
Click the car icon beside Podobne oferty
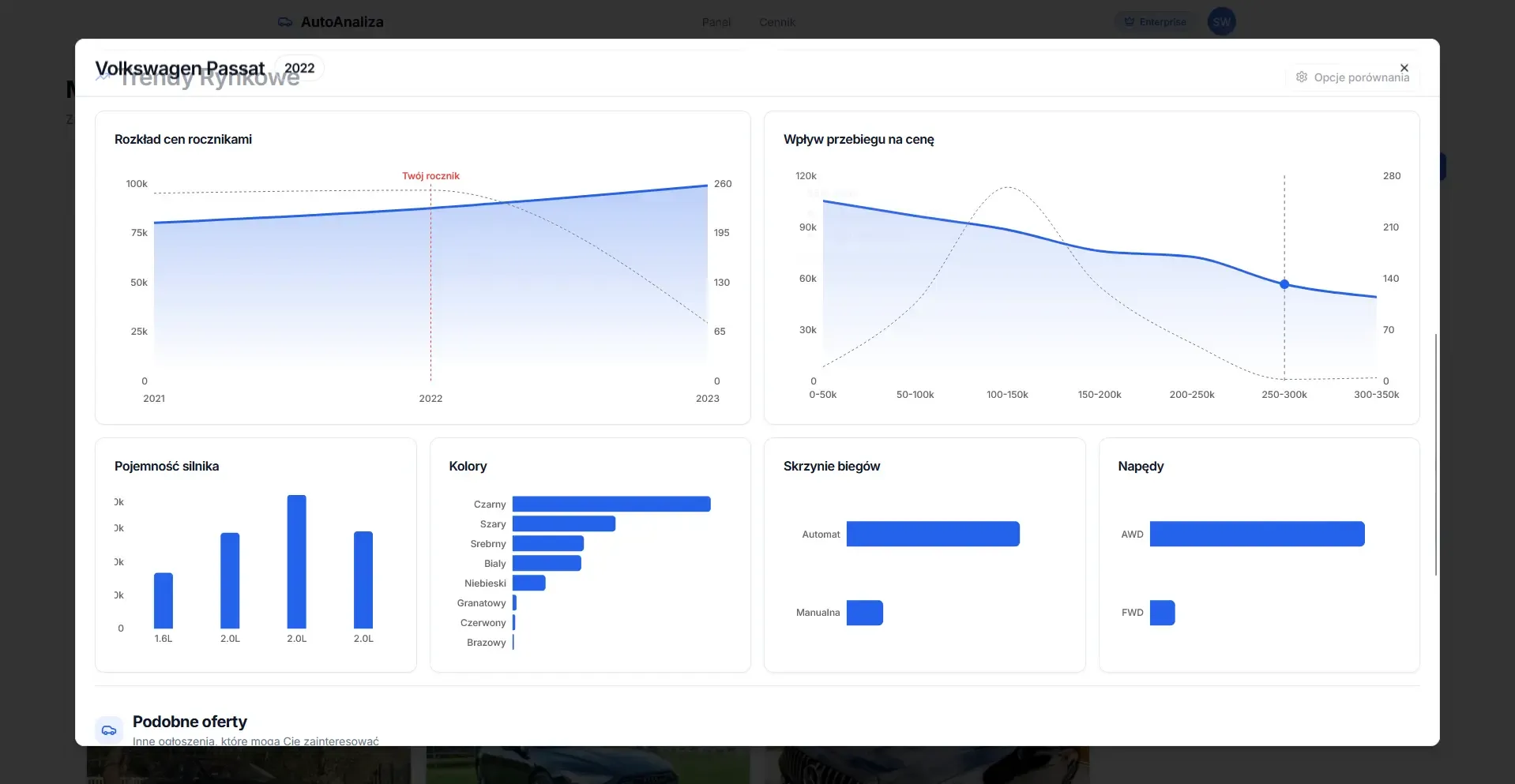pos(109,730)
